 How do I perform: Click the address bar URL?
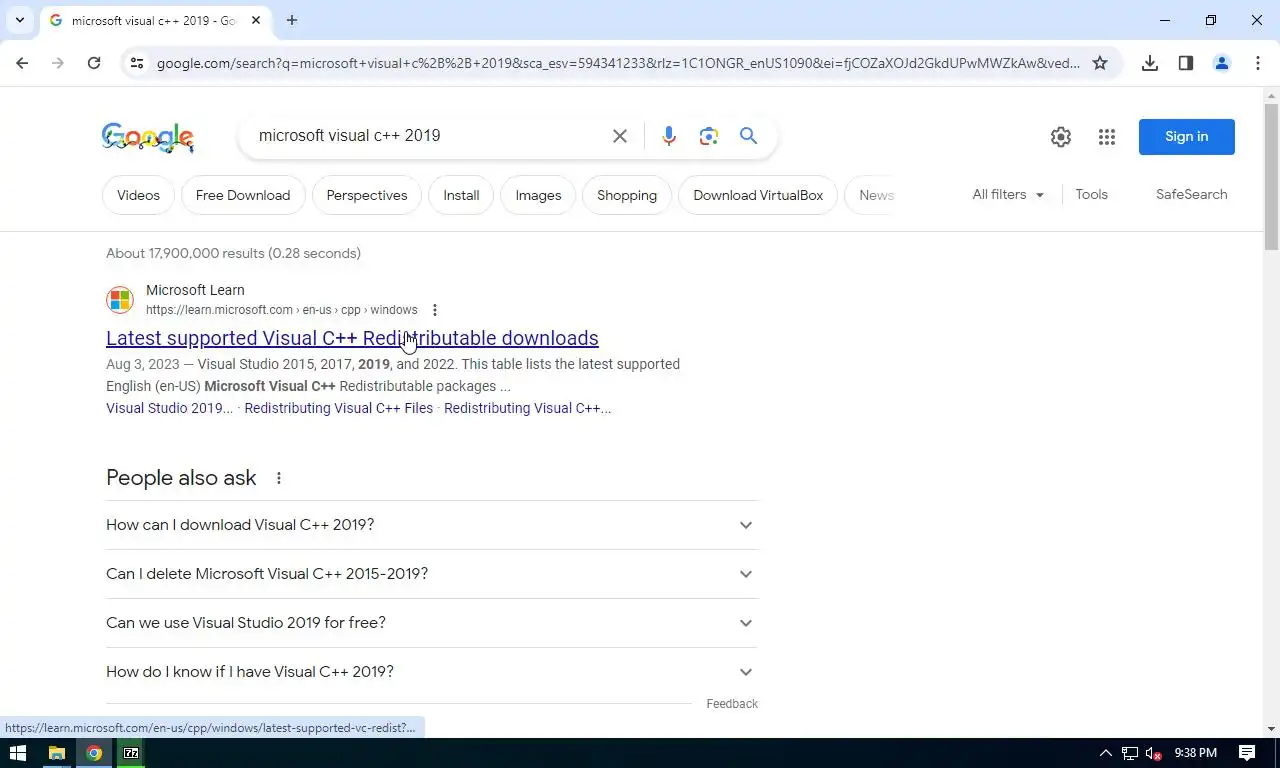point(618,63)
